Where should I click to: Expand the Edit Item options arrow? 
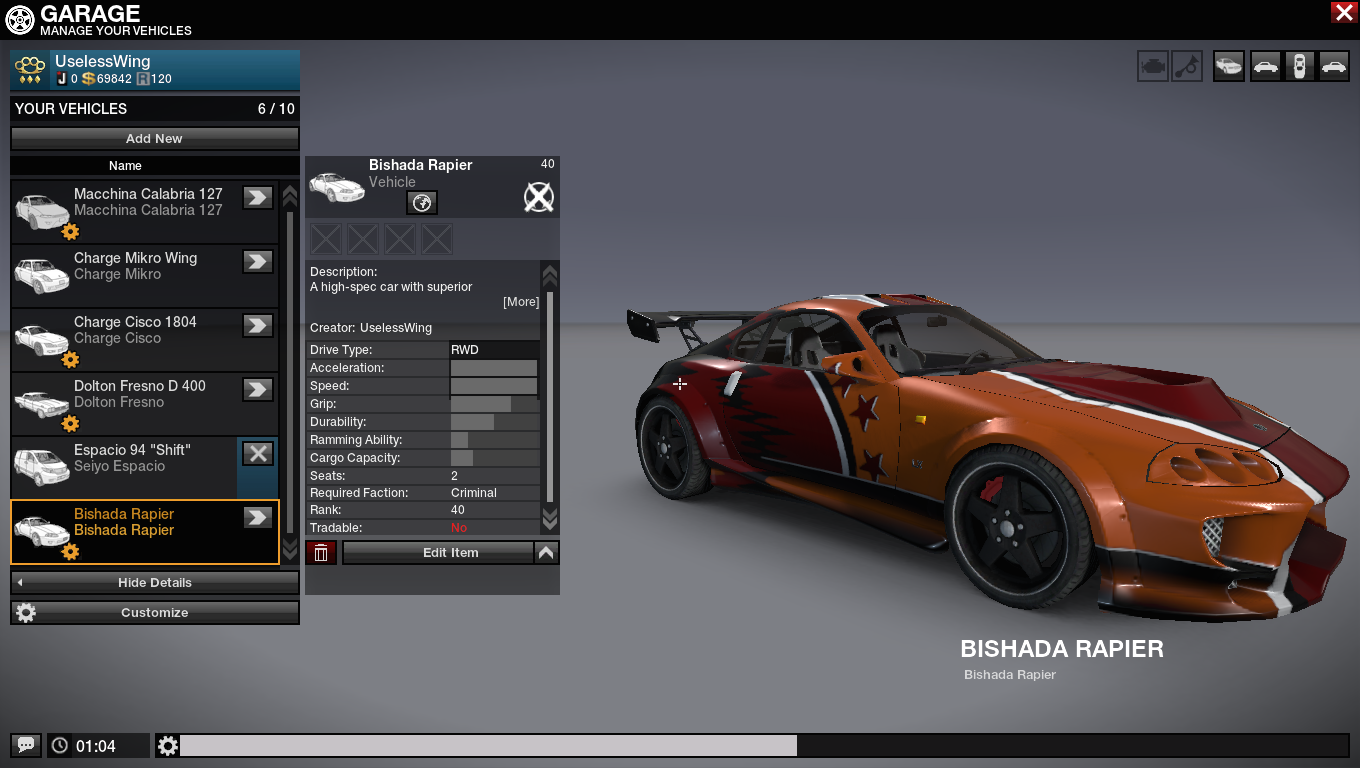click(x=546, y=553)
